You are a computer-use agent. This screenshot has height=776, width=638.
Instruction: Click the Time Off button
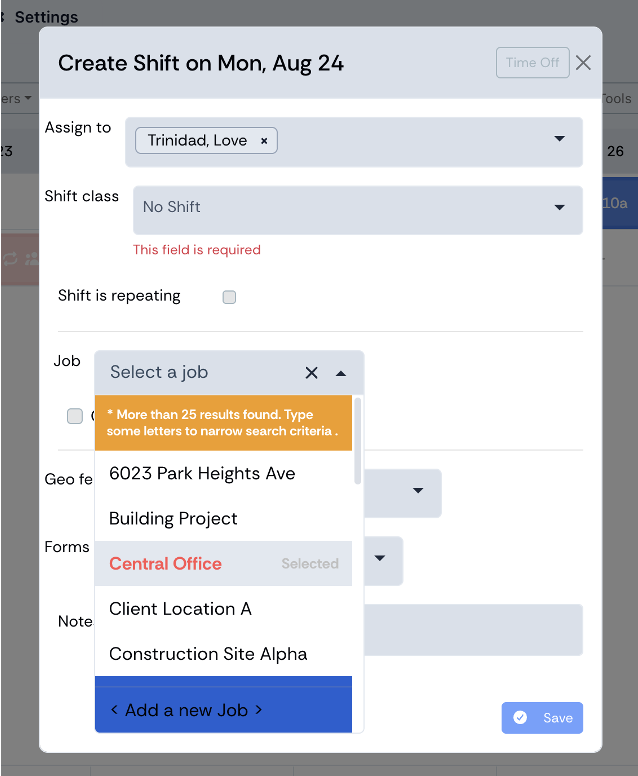point(533,63)
